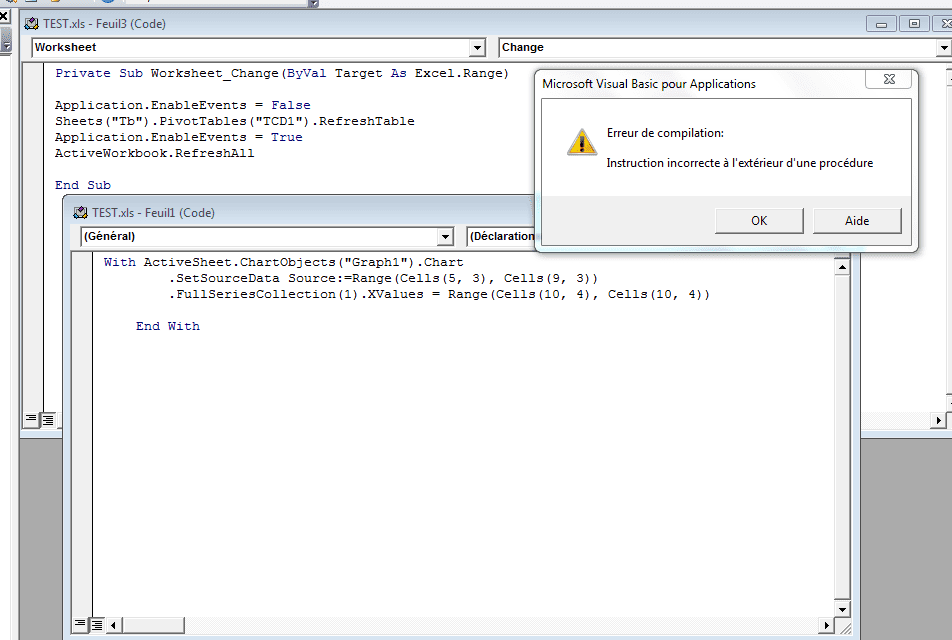The width and height of the screenshot is (952, 640).
Task: Open the Change procedure dropdown
Action: [x=942, y=48]
